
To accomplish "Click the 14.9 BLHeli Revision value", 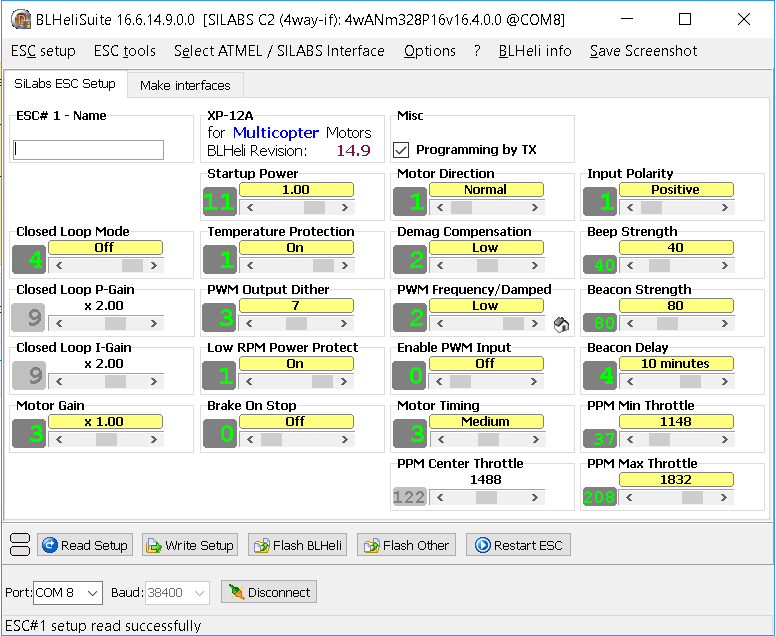I will (353, 150).
